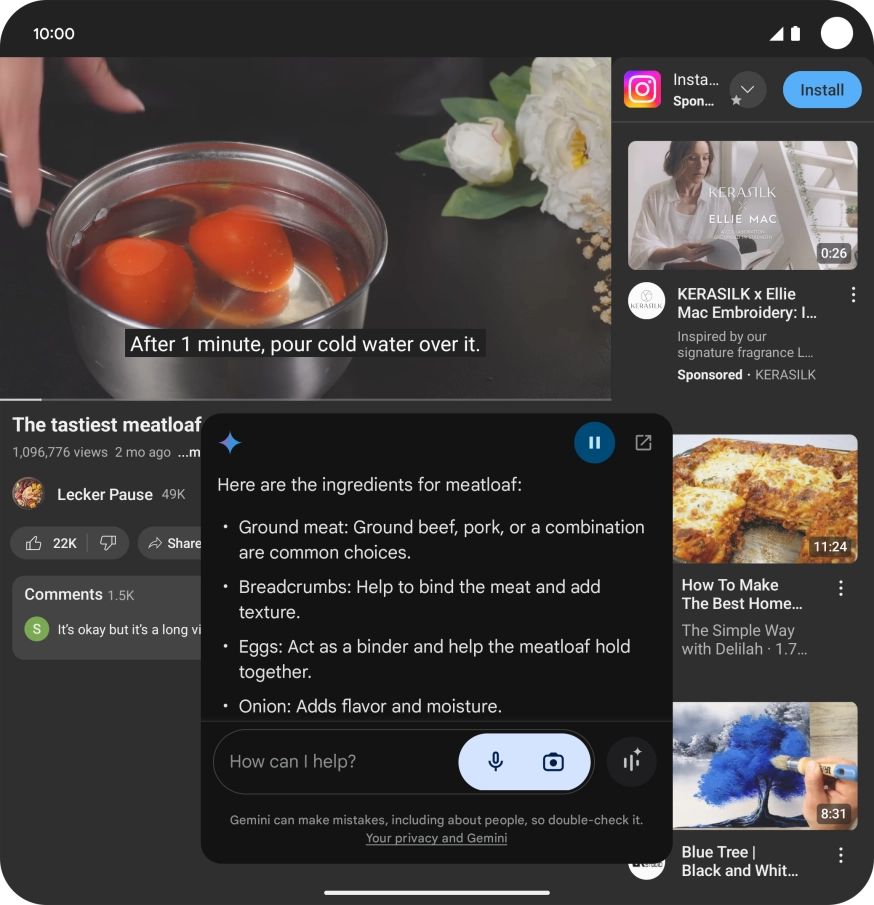This screenshot has height=905, width=874.
Task: Play the Blue Tree painting video thumbnail
Action: point(764,765)
